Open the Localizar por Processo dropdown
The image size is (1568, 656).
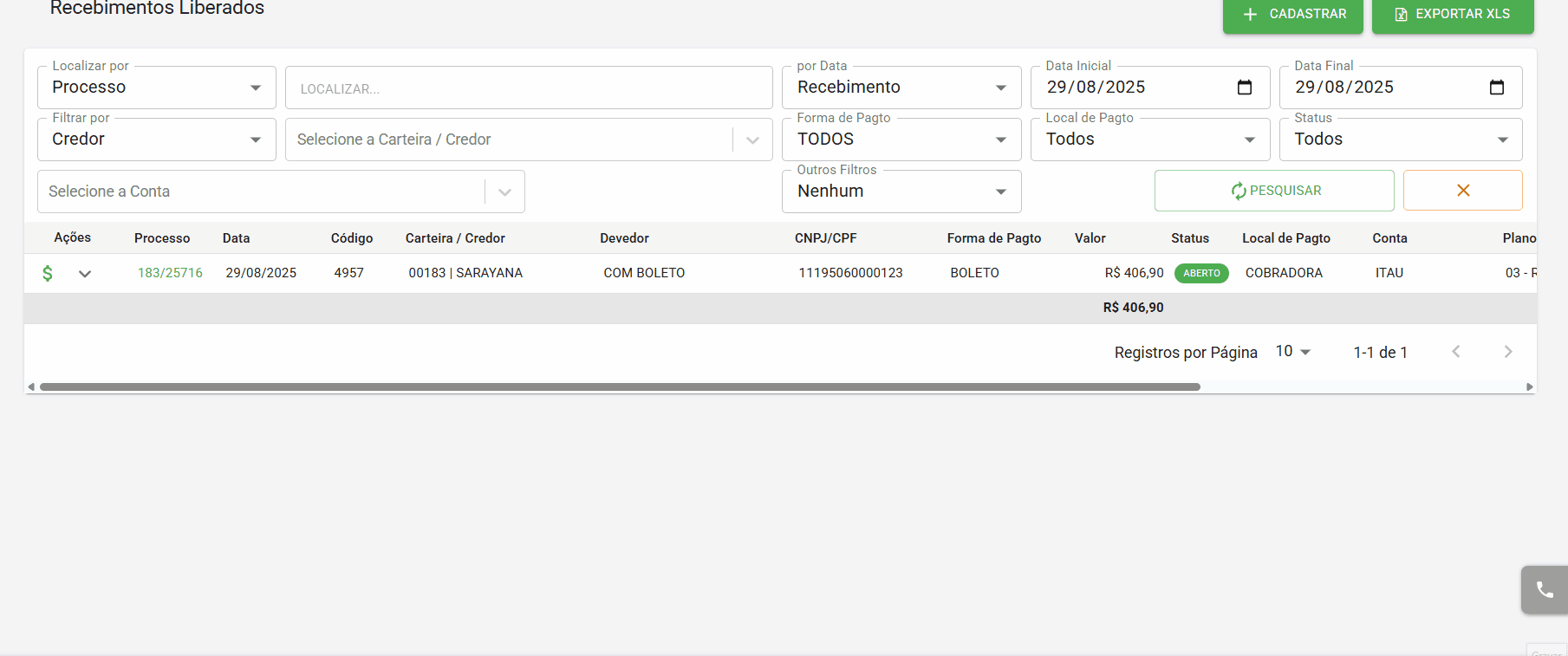(x=157, y=88)
